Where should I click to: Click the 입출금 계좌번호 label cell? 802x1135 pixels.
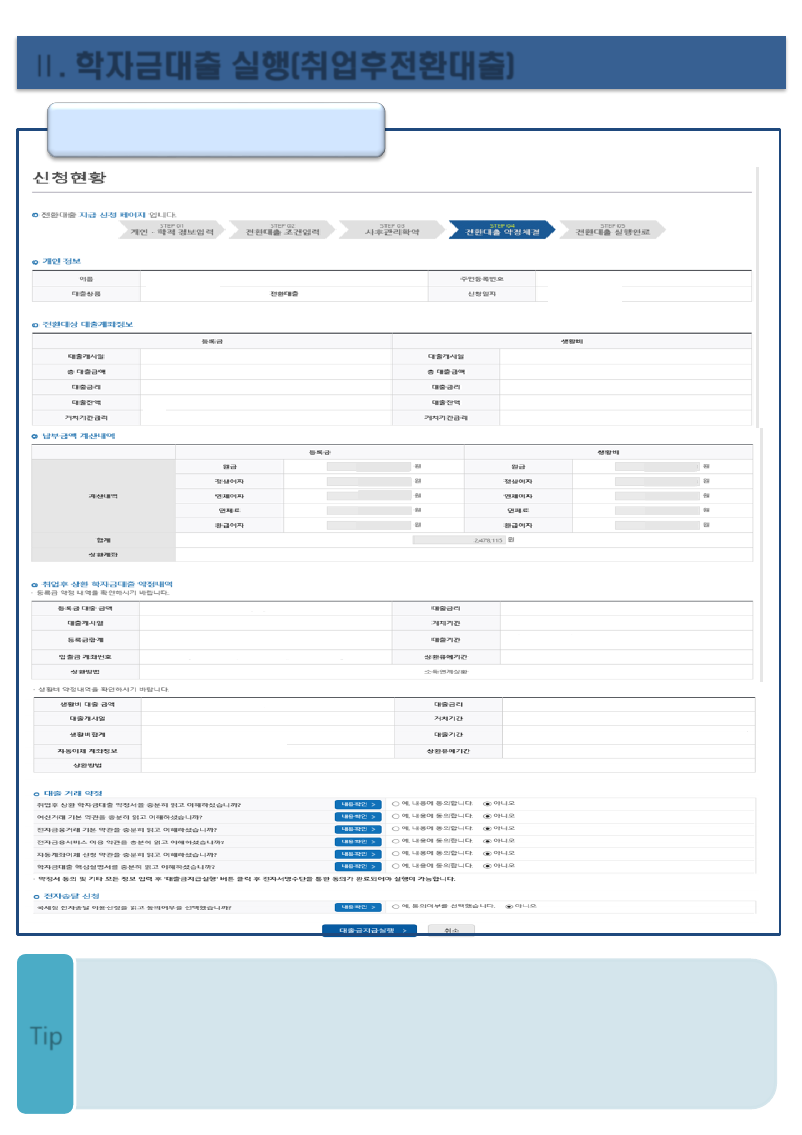tap(85, 657)
